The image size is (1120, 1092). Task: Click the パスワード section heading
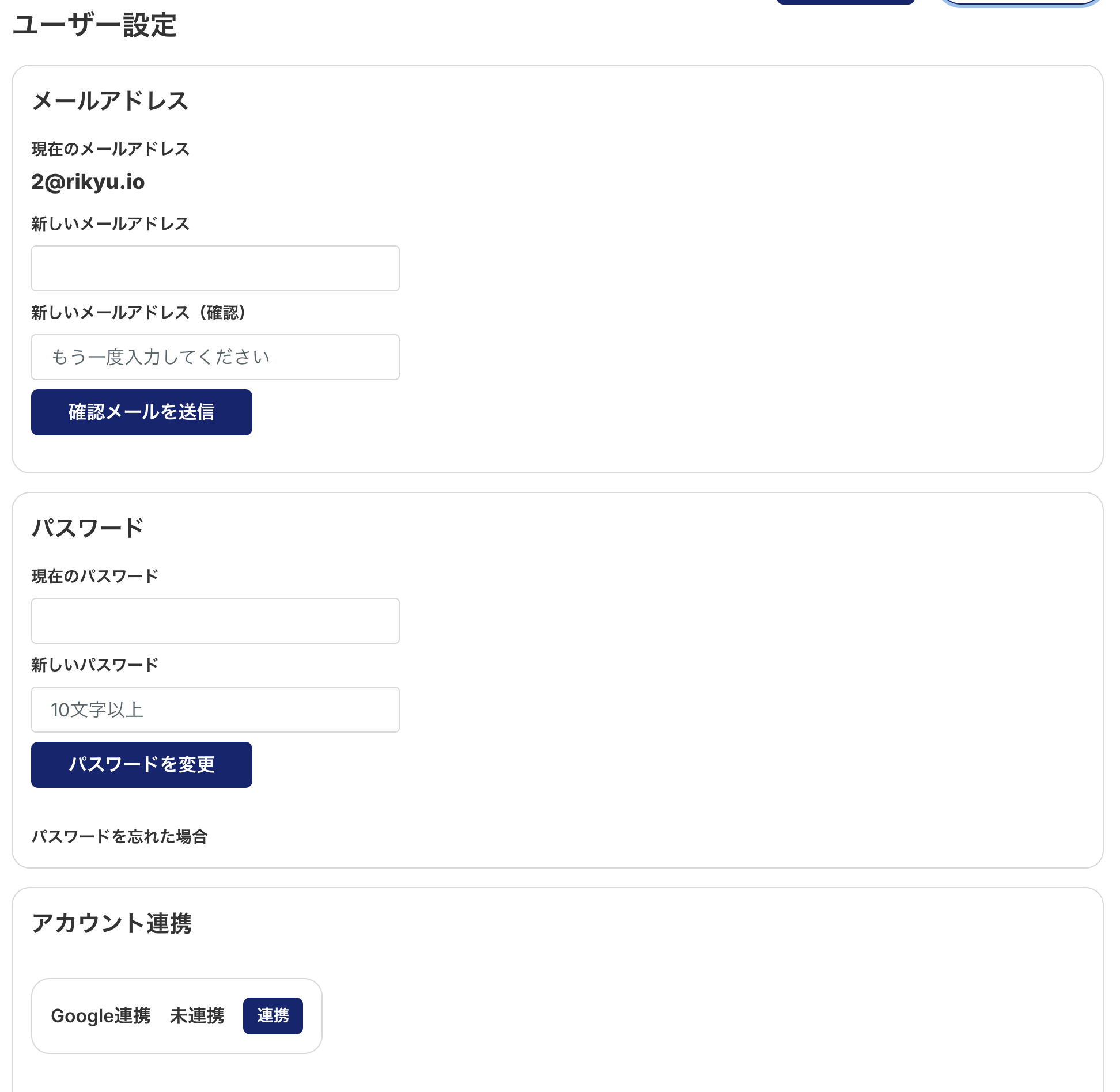click(88, 528)
